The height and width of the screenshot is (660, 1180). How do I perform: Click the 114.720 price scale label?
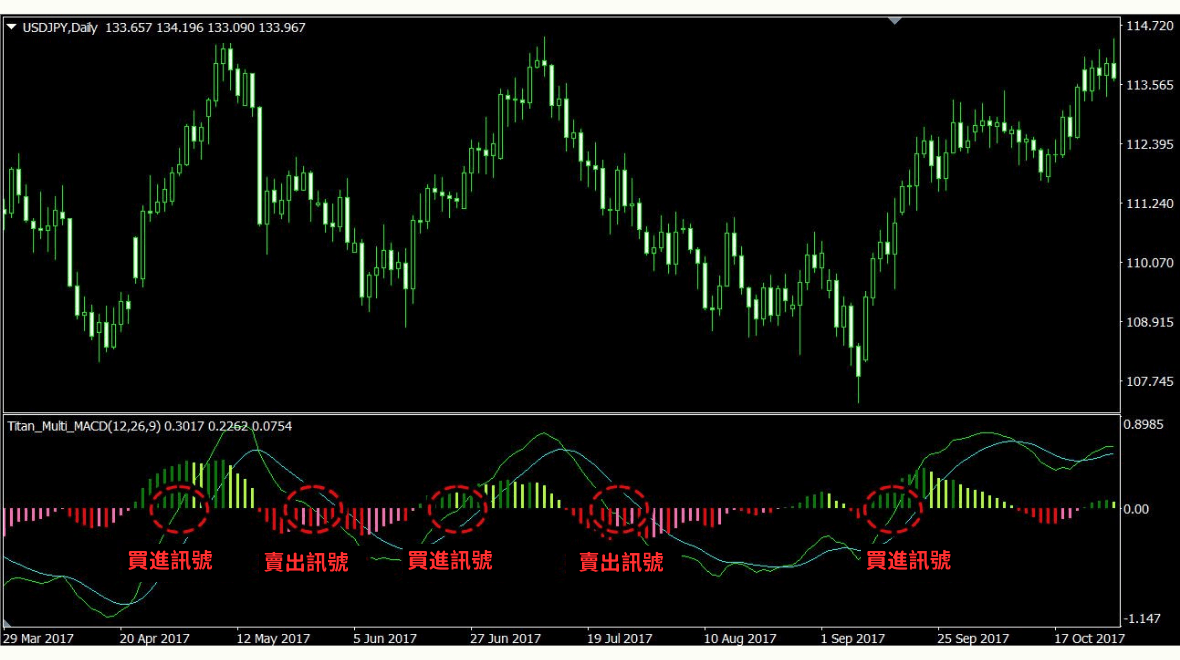tap(1149, 26)
